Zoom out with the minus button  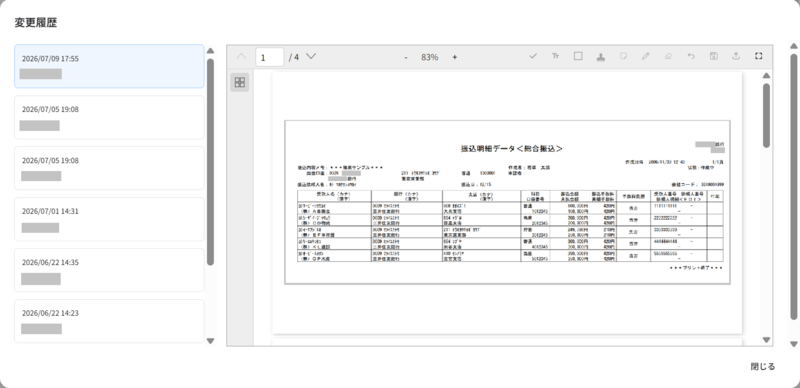tap(406, 57)
